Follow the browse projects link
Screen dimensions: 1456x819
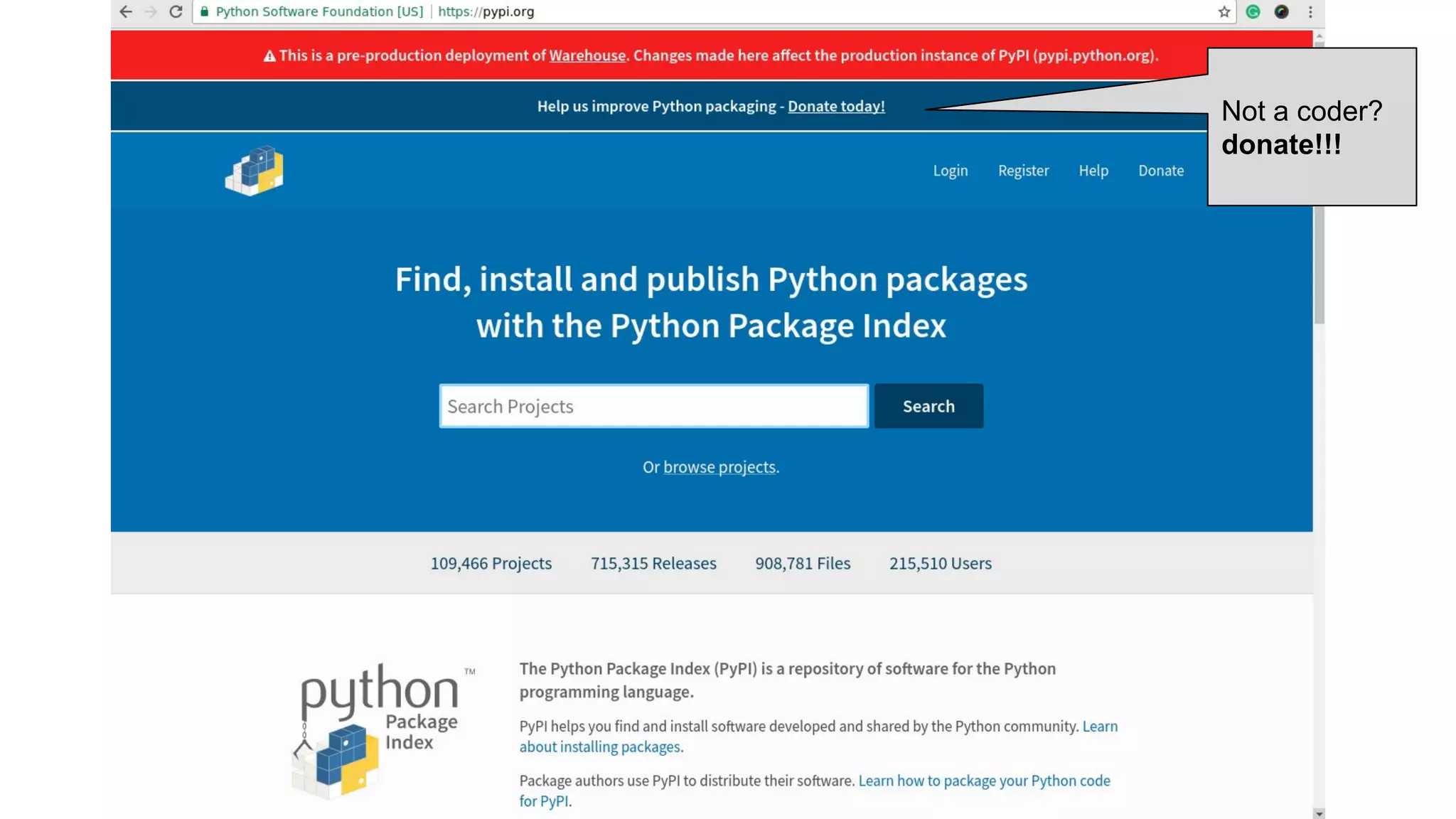pyautogui.click(x=719, y=467)
